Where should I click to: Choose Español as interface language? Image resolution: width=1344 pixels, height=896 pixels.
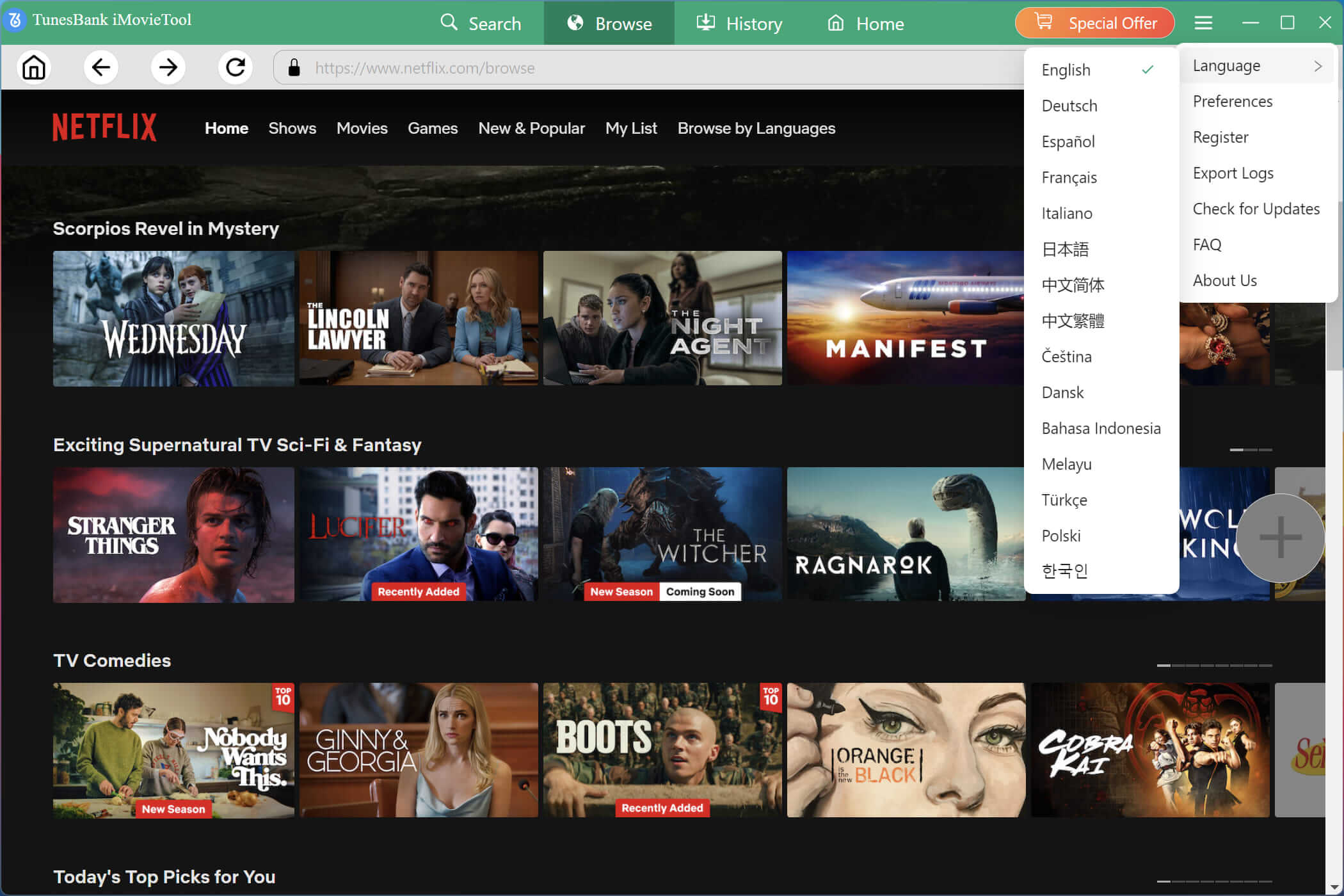(1068, 141)
